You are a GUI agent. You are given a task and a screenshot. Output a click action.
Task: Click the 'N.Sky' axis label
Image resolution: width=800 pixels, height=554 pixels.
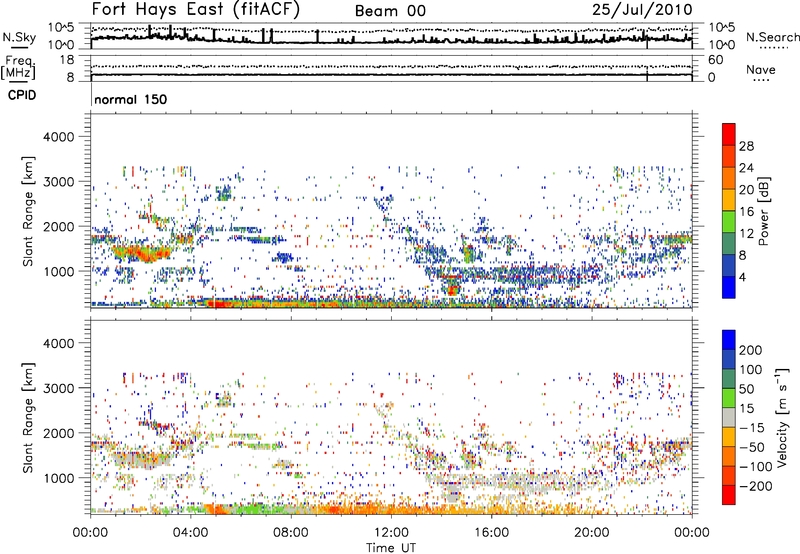pos(19,37)
